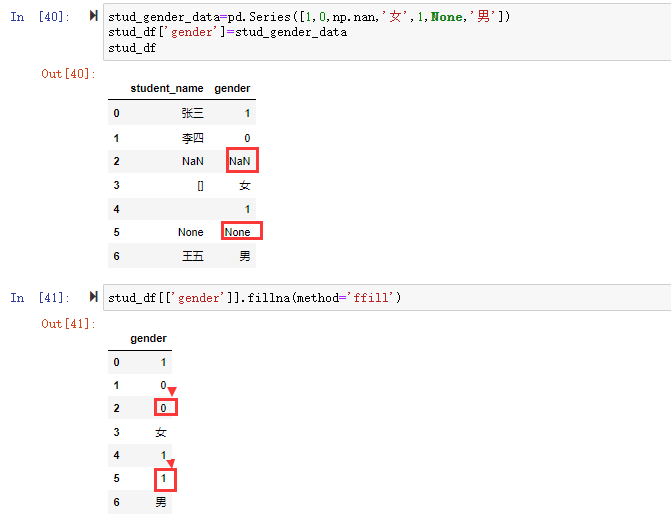Click row index 6 in Out[41] table
This screenshot has height=523, width=671.
coord(116,502)
